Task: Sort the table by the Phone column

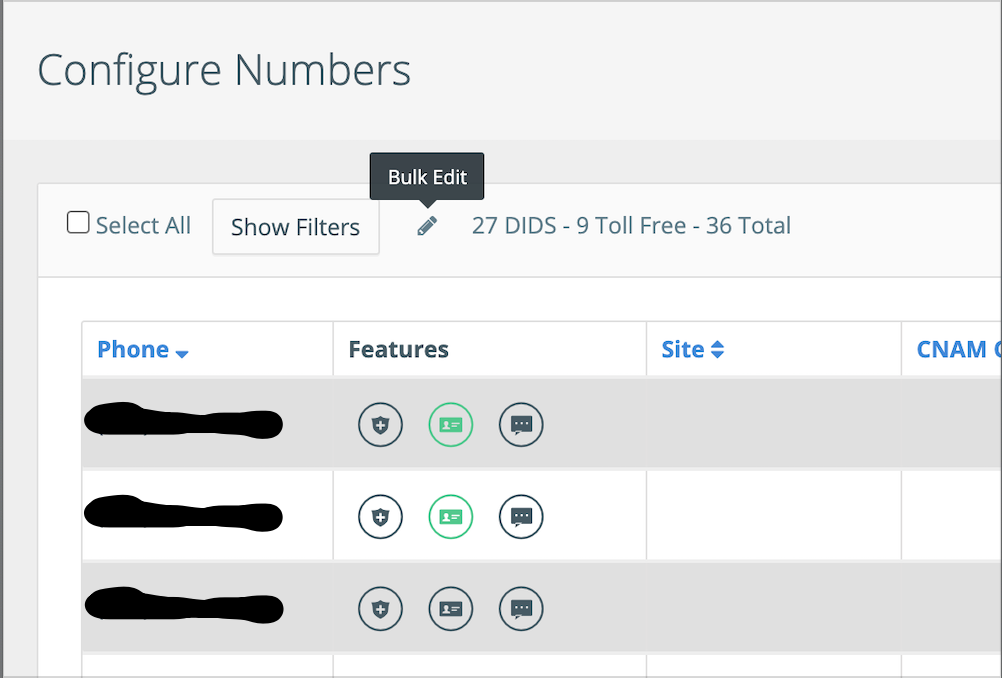Action: pyautogui.click(x=143, y=350)
